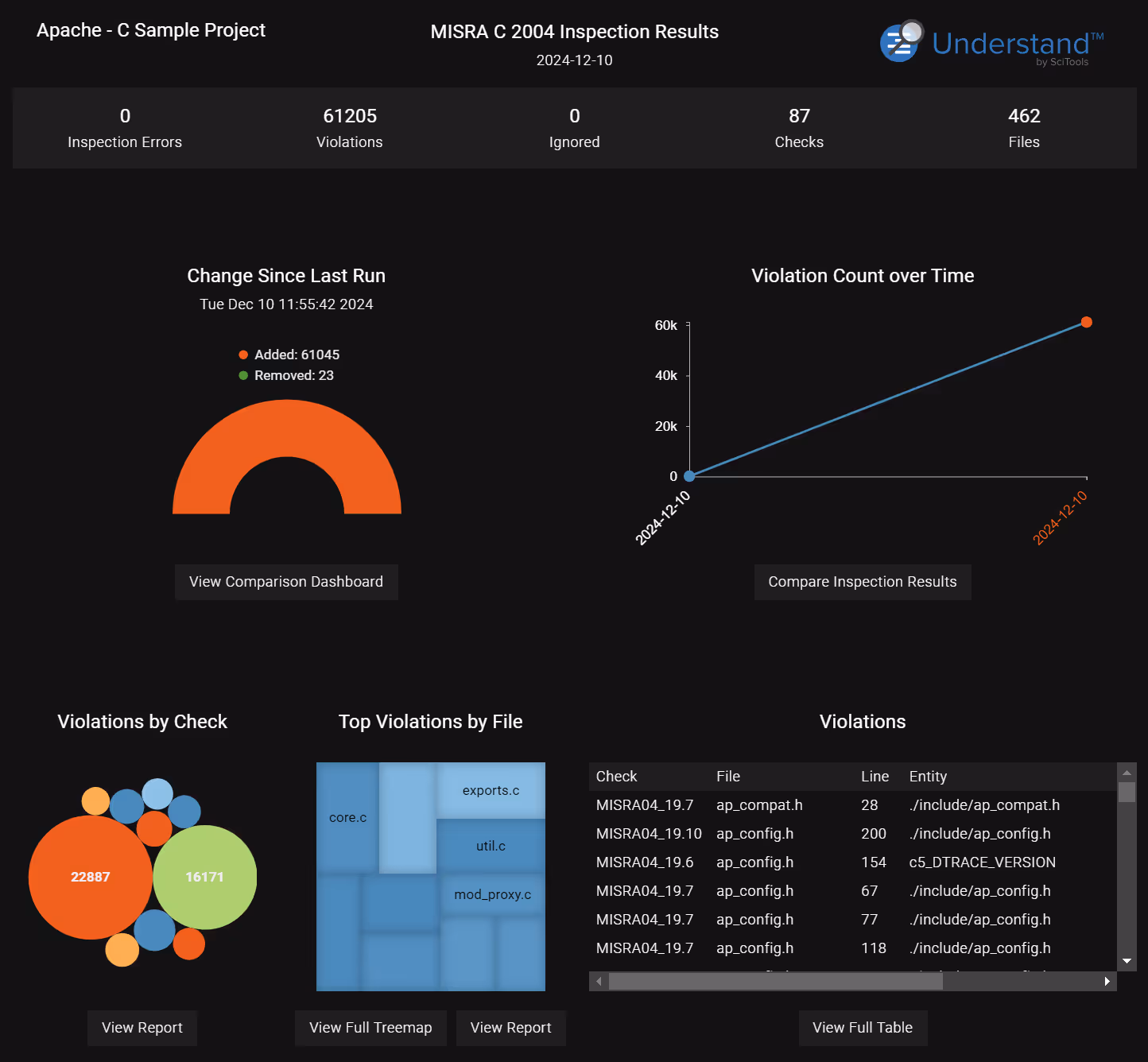Click the Understand by SciTools logo

tap(992, 43)
